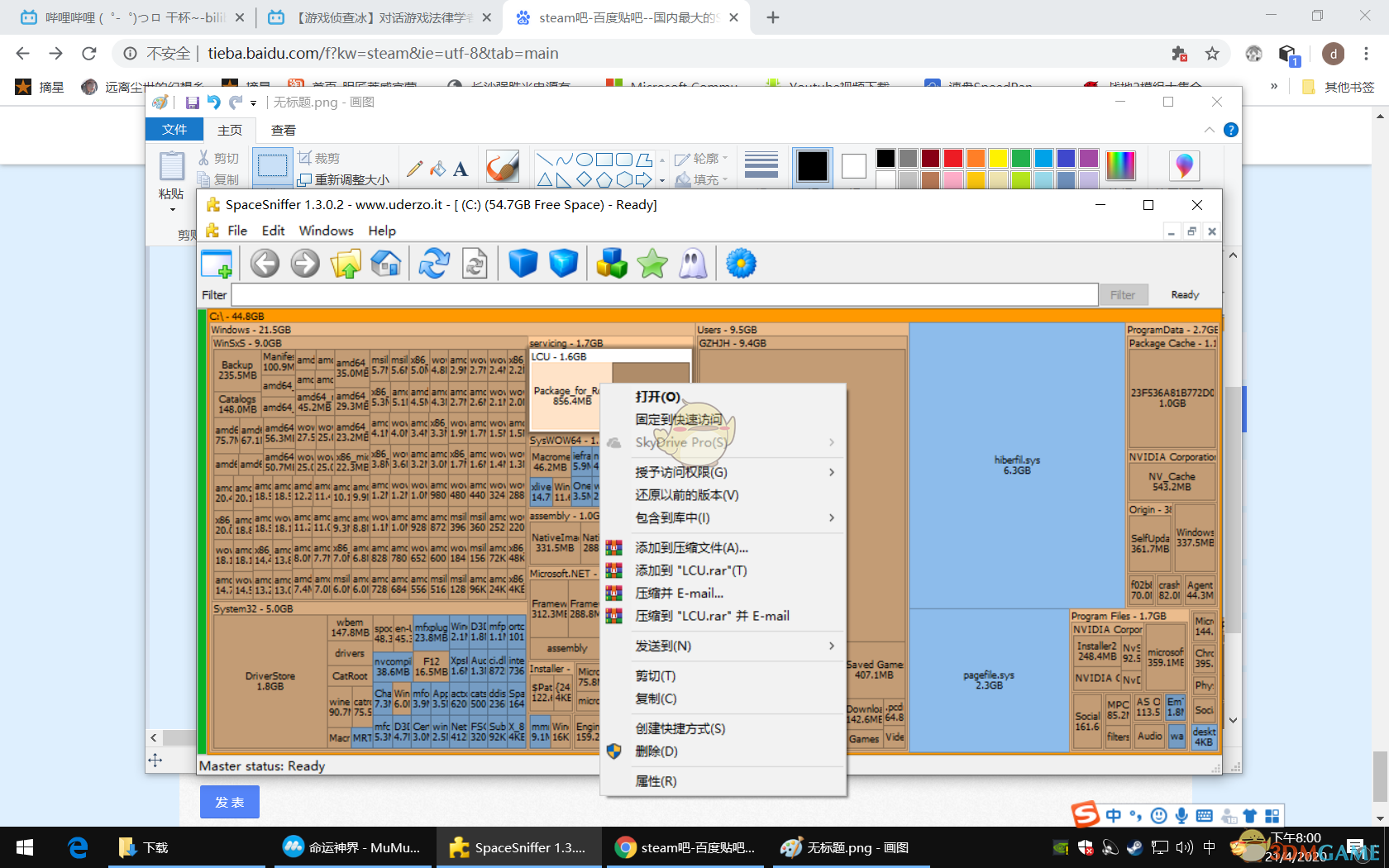Click the Sogou input voice microphone icon

(x=1181, y=816)
